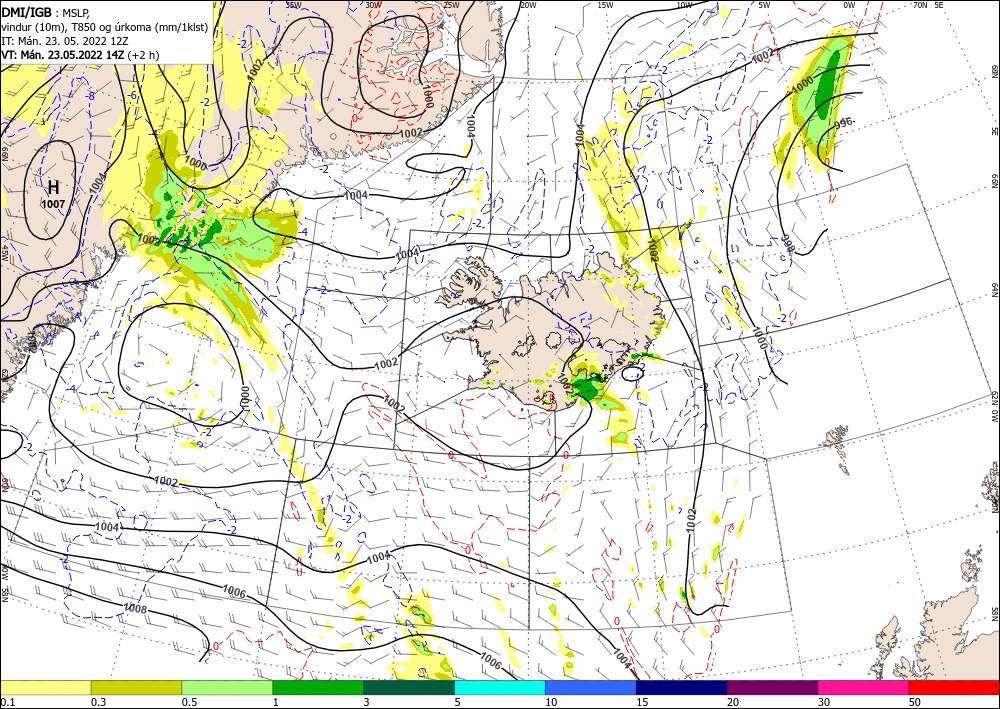
Task: Click the '25W' longitude label
Action: click(451, 5)
